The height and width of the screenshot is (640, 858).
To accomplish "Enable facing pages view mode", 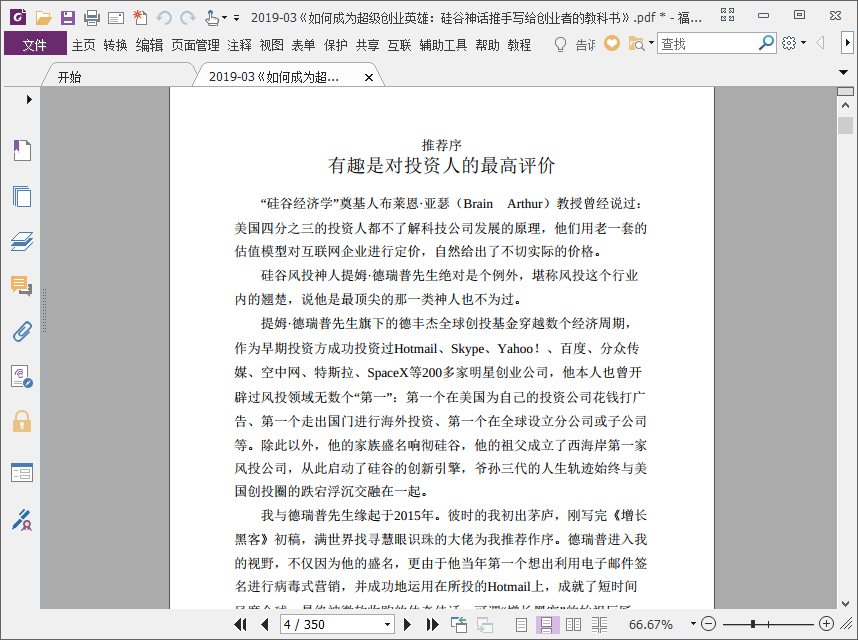I will coord(573,624).
